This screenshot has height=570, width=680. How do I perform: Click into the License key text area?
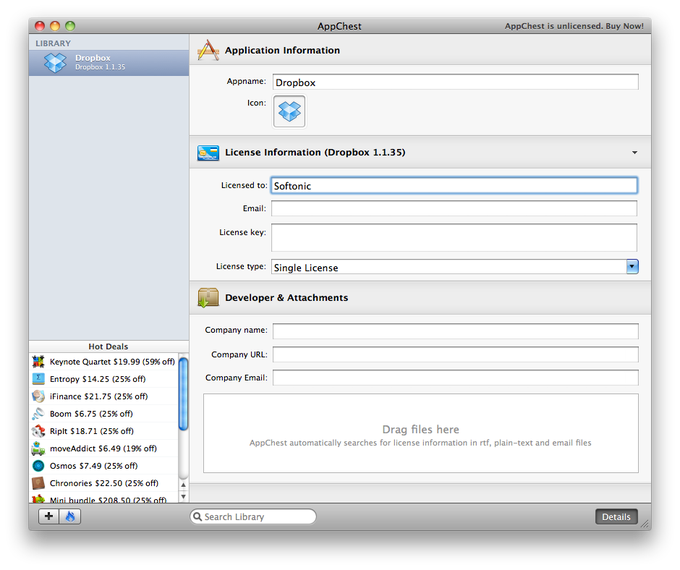[454, 237]
